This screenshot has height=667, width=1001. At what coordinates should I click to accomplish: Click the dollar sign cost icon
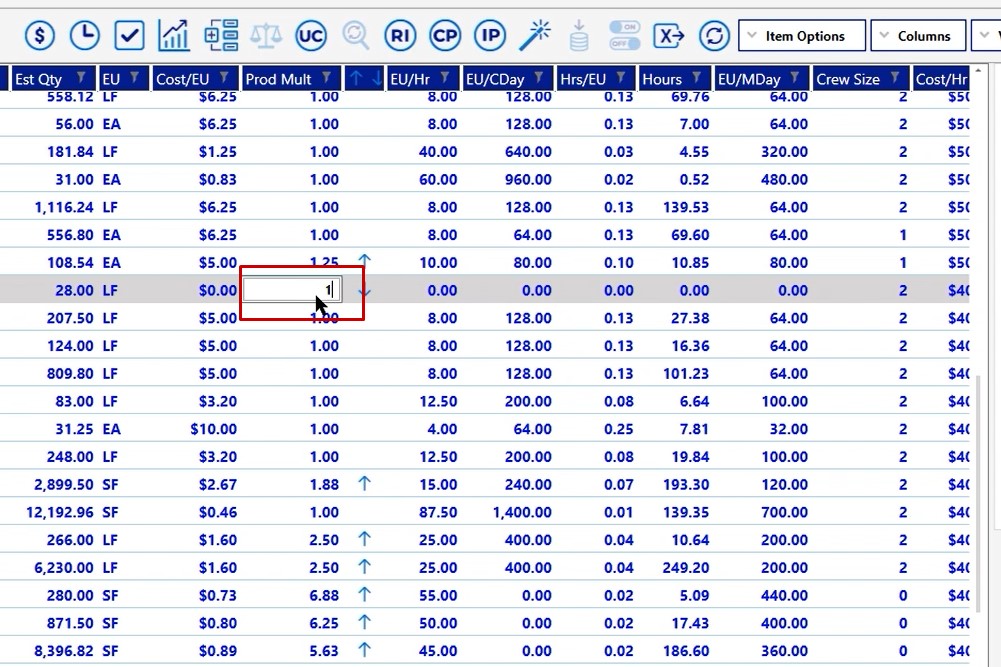(39, 36)
